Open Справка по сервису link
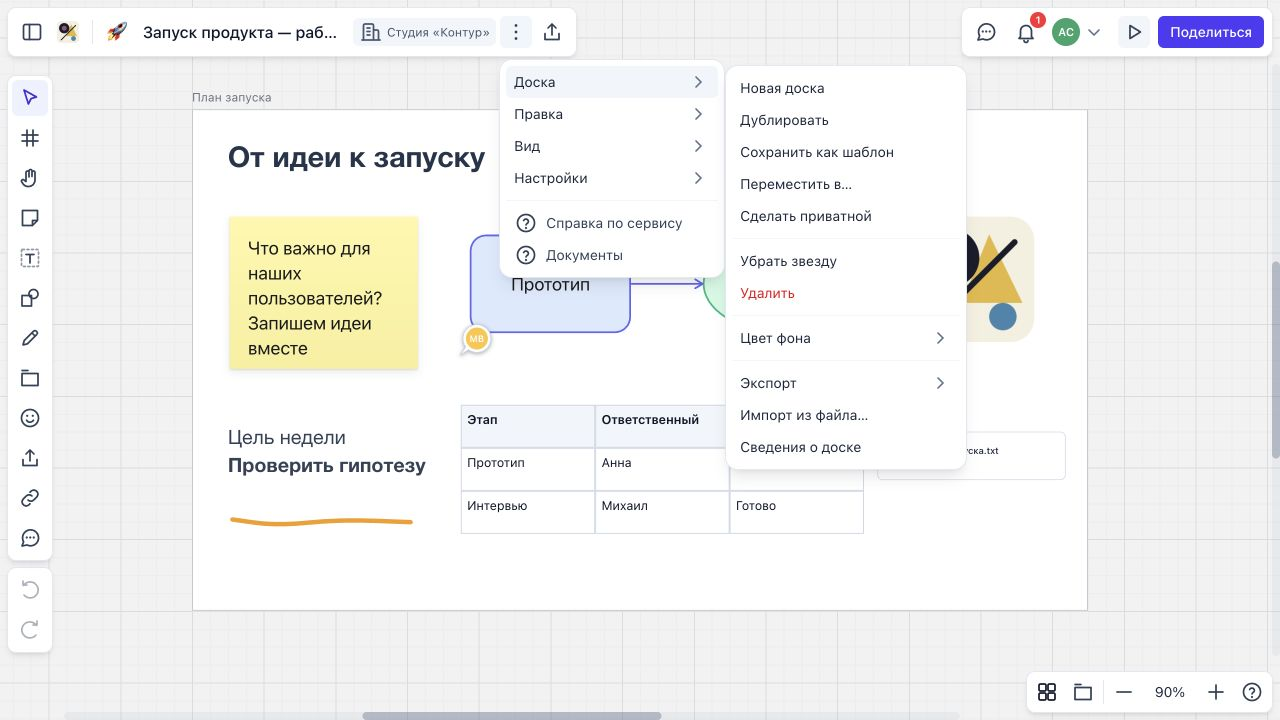Image resolution: width=1280 pixels, height=720 pixels. pyautogui.click(x=611, y=223)
